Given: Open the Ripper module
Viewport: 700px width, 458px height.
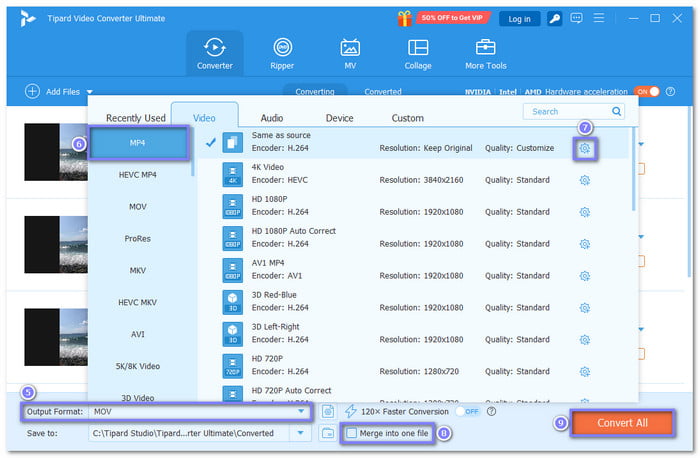Looking at the screenshot, I should [282, 54].
